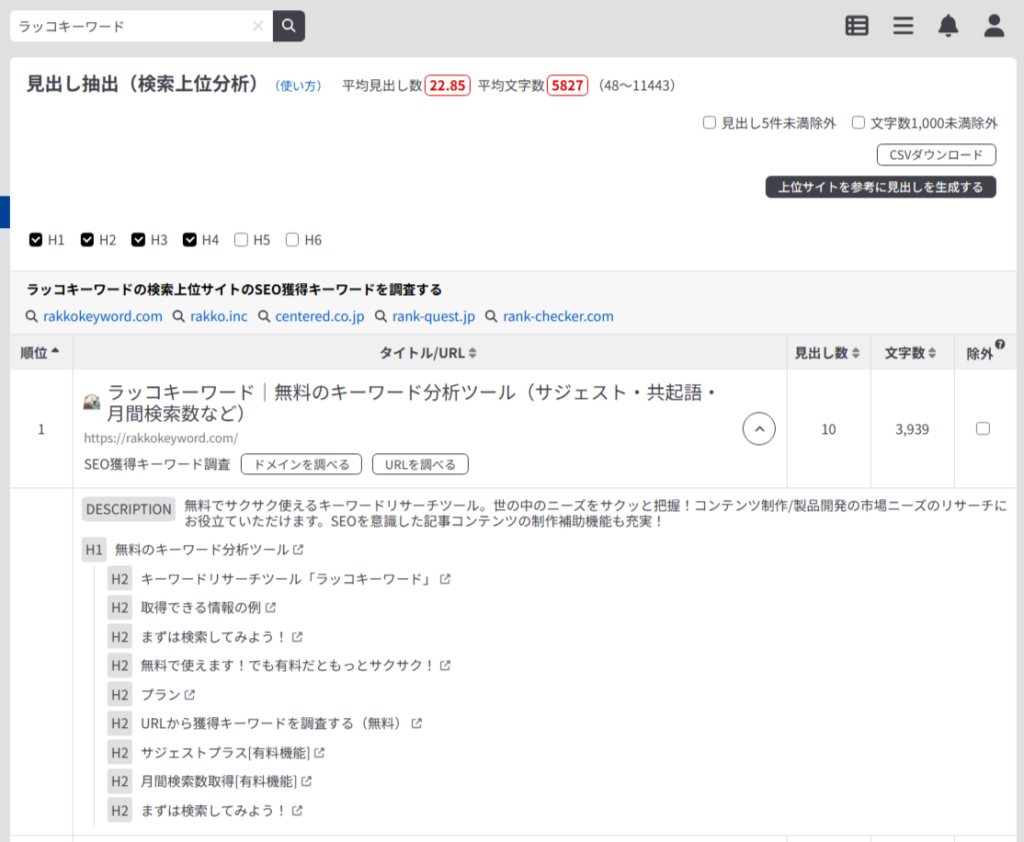Screen dimensions: 1024x842
Task: Sort by 見出し数 column header
Action: [827, 353]
